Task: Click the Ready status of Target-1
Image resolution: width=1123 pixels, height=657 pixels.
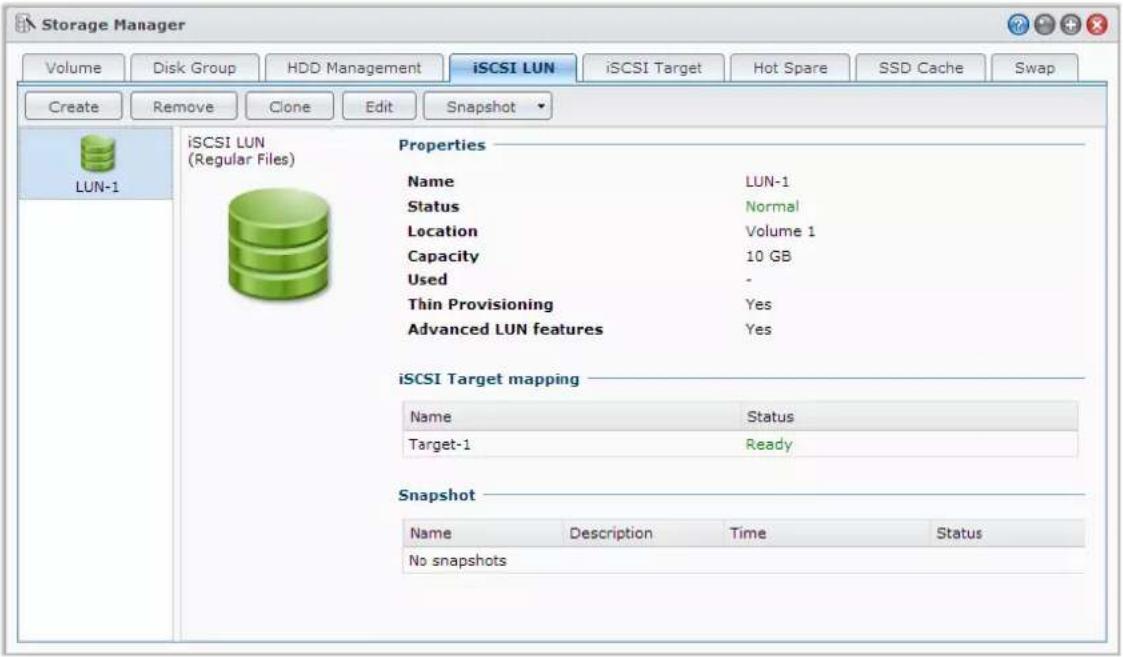Action: 768,444
